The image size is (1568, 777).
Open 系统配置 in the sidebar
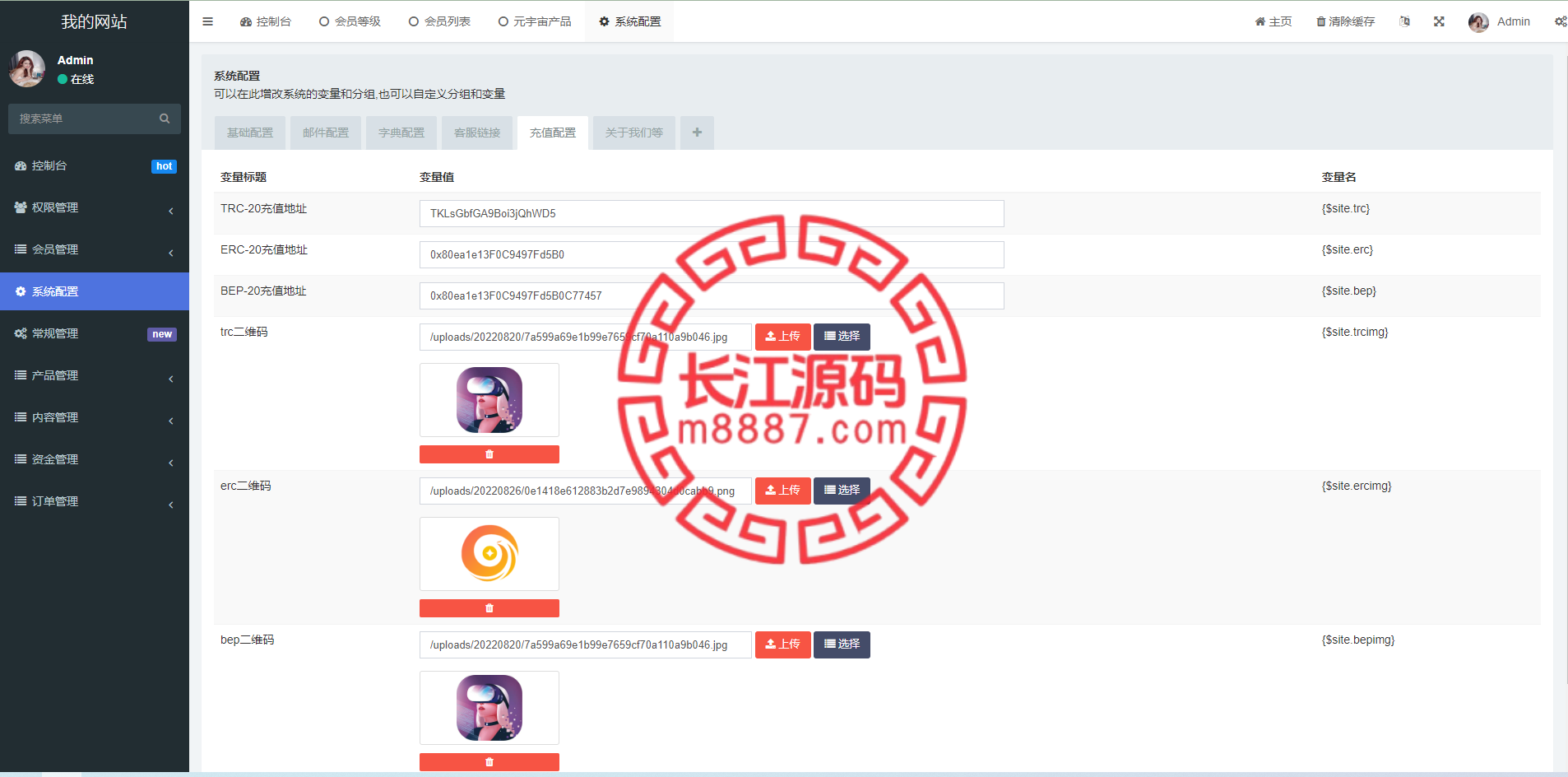coord(95,291)
